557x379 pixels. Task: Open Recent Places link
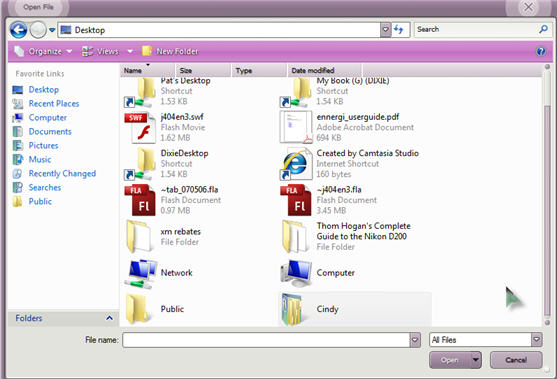(54, 103)
